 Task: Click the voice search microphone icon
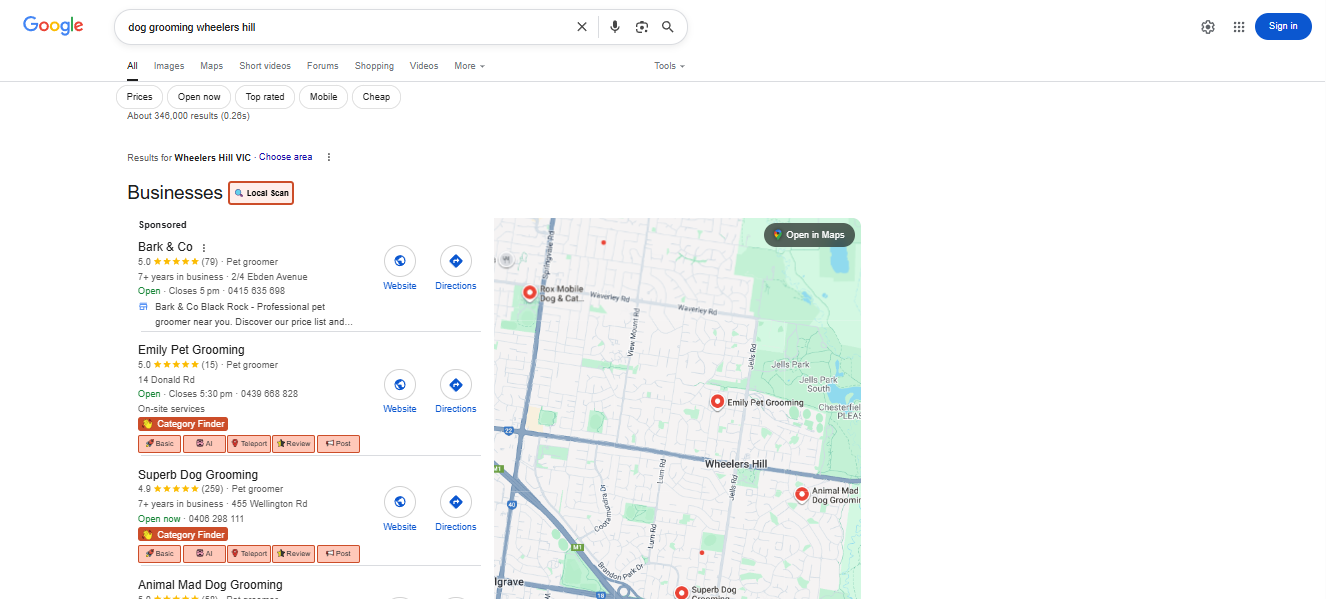tap(615, 27)
